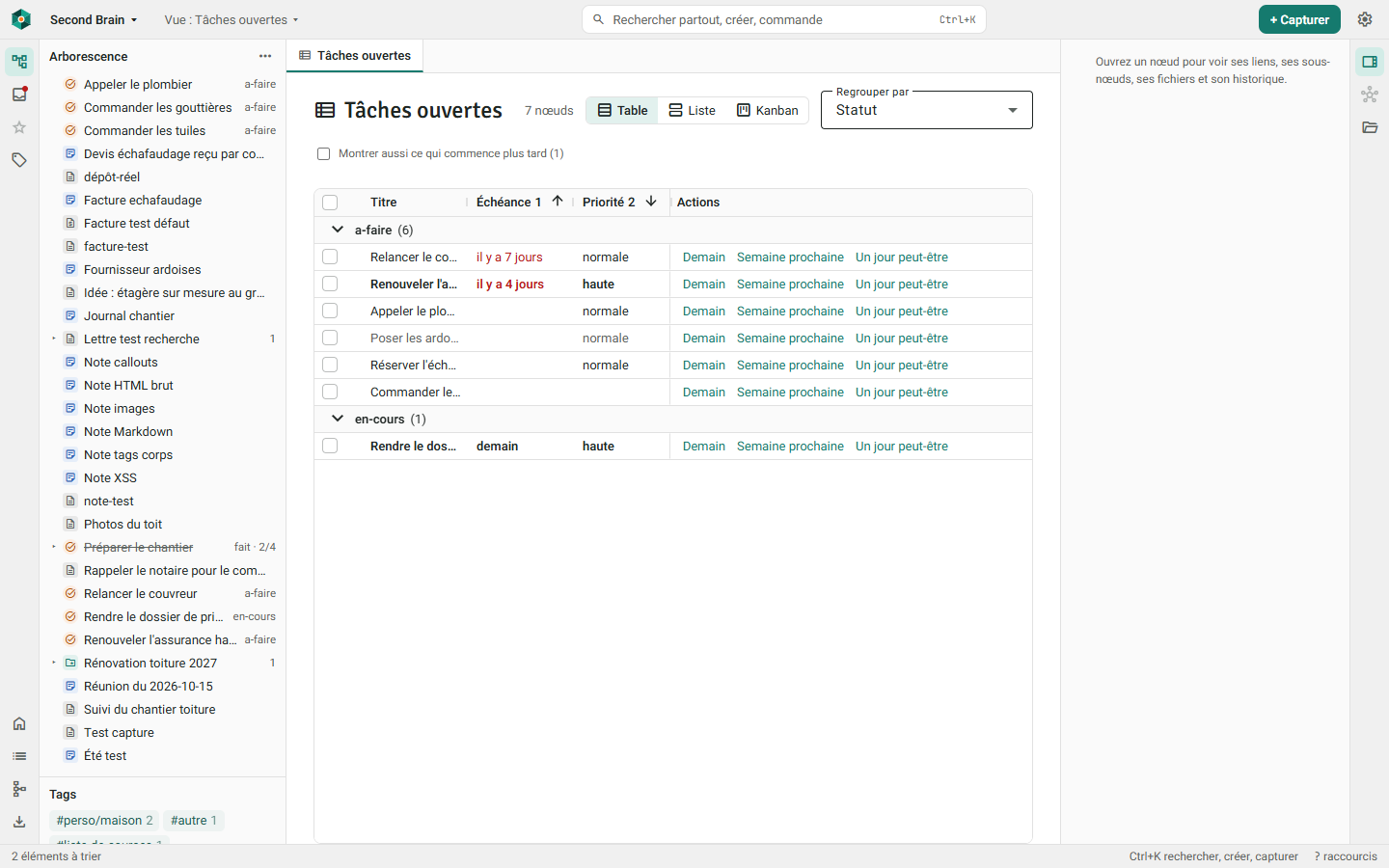Open the Arborescence more options menu
This screenshot has height=868, width=1389.
[x=265, y=56]
